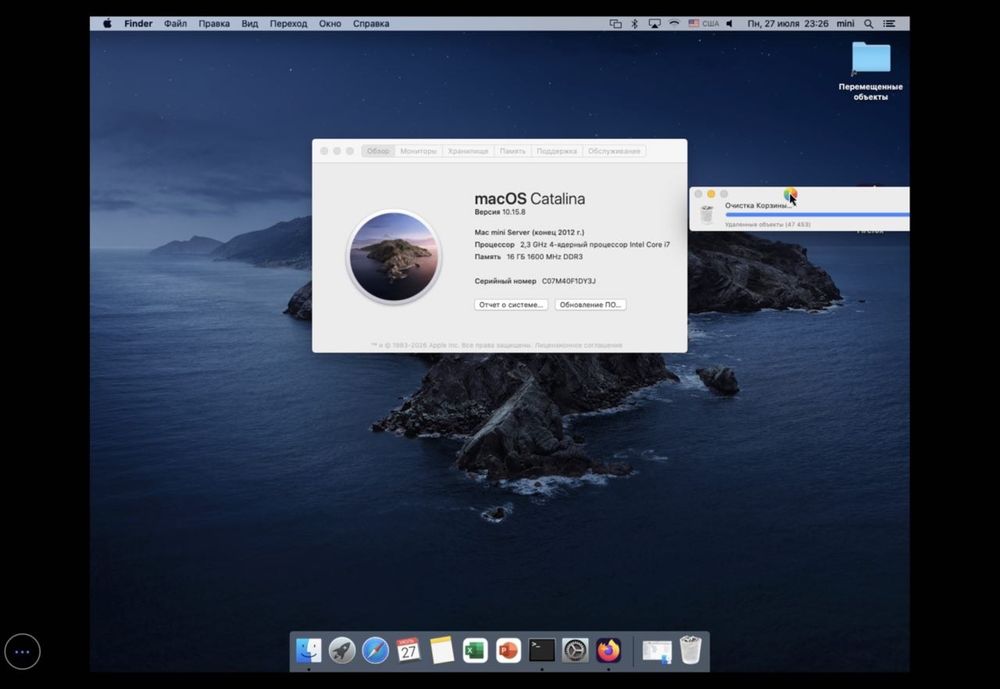The image size is (1000, 689).
Task: Click the Удаленные объекты (47 453) count text
Action: coord(768,225)
